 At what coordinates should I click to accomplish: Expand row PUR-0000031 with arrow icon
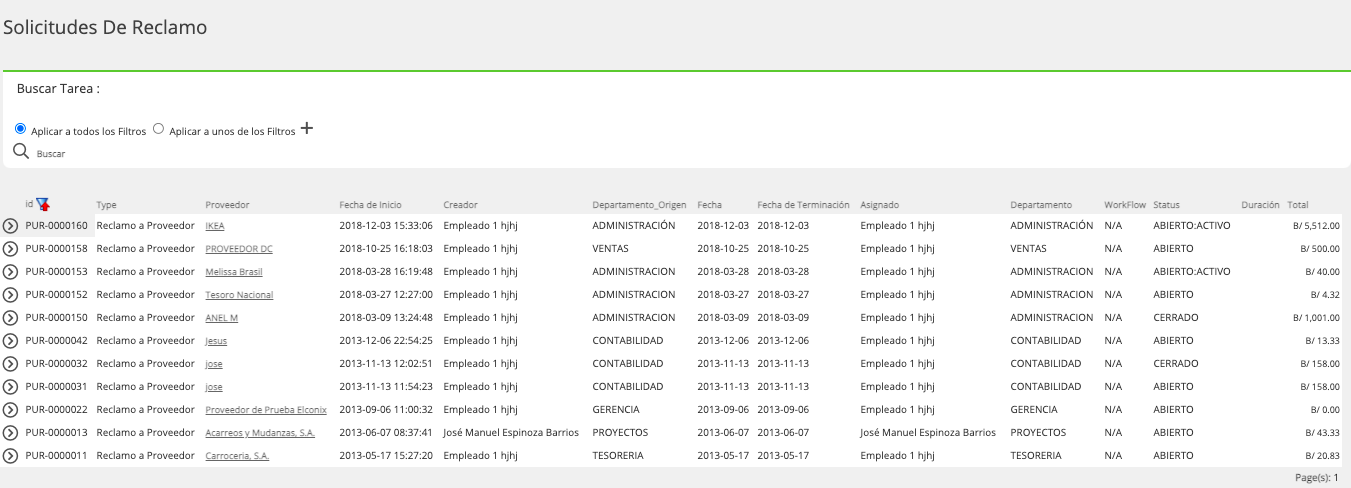pos(11,387)
